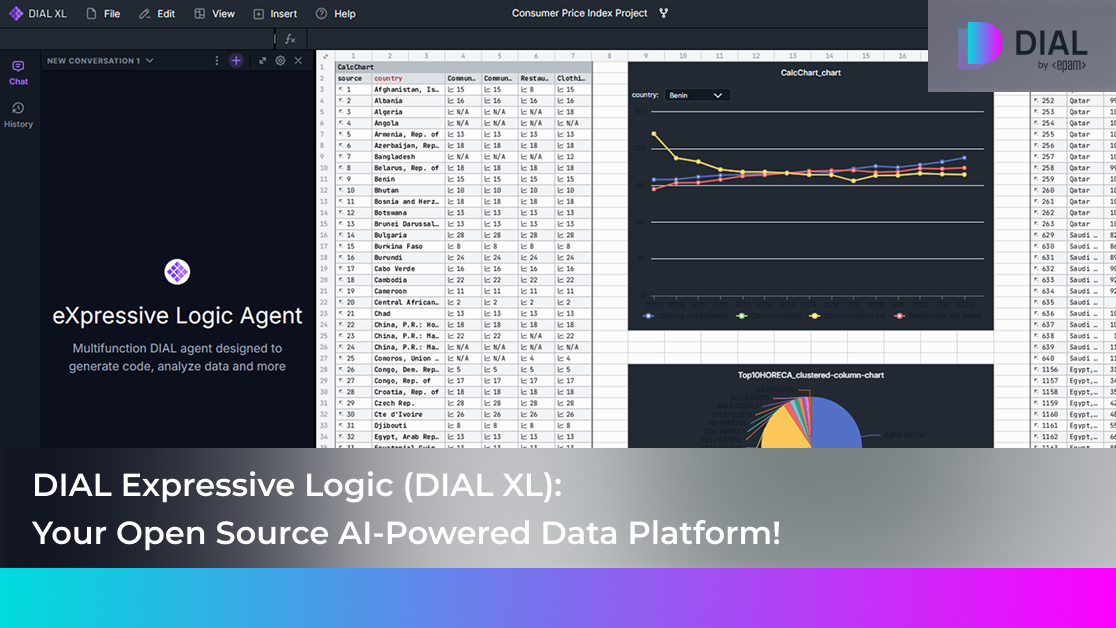Select the cell with value 629 beside Saudi
This screenshot has height=628, width=1116.
pyautogui.click(x=1048, y=235)
